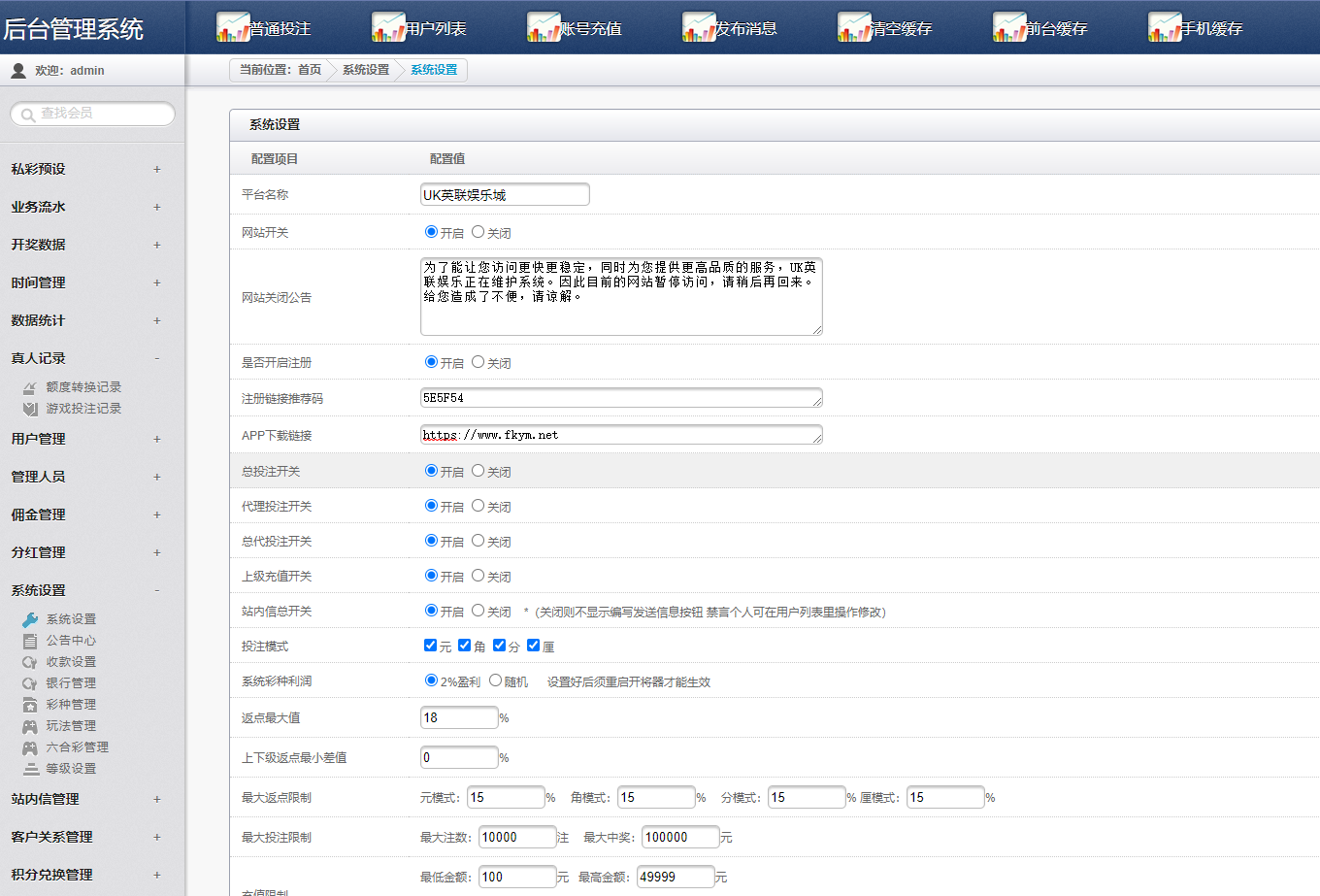Click the 平台名称 text field
The height and width of the screenshot is (896, 1320).
click(504, 194)
